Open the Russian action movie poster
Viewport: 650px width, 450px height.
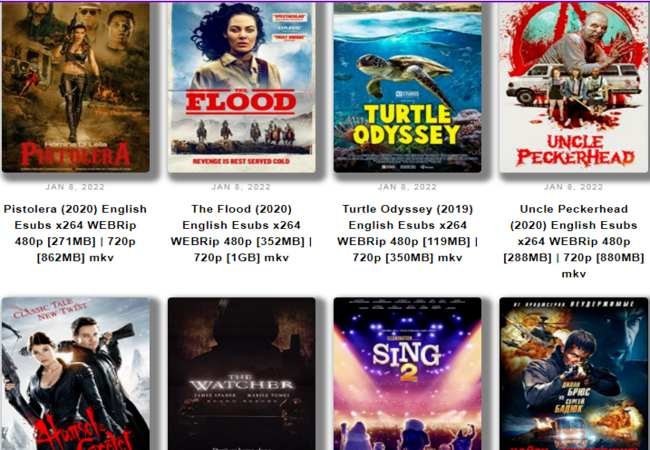pyautogui.click(x=574, y=374)
